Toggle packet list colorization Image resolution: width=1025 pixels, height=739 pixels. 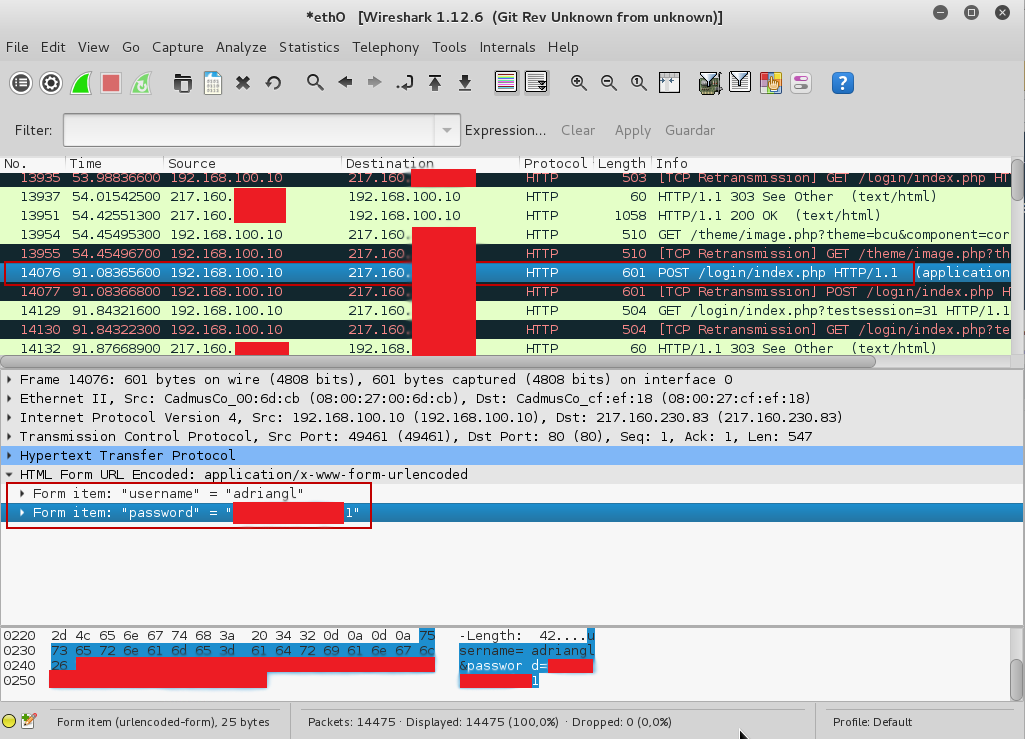click(506, 82)
